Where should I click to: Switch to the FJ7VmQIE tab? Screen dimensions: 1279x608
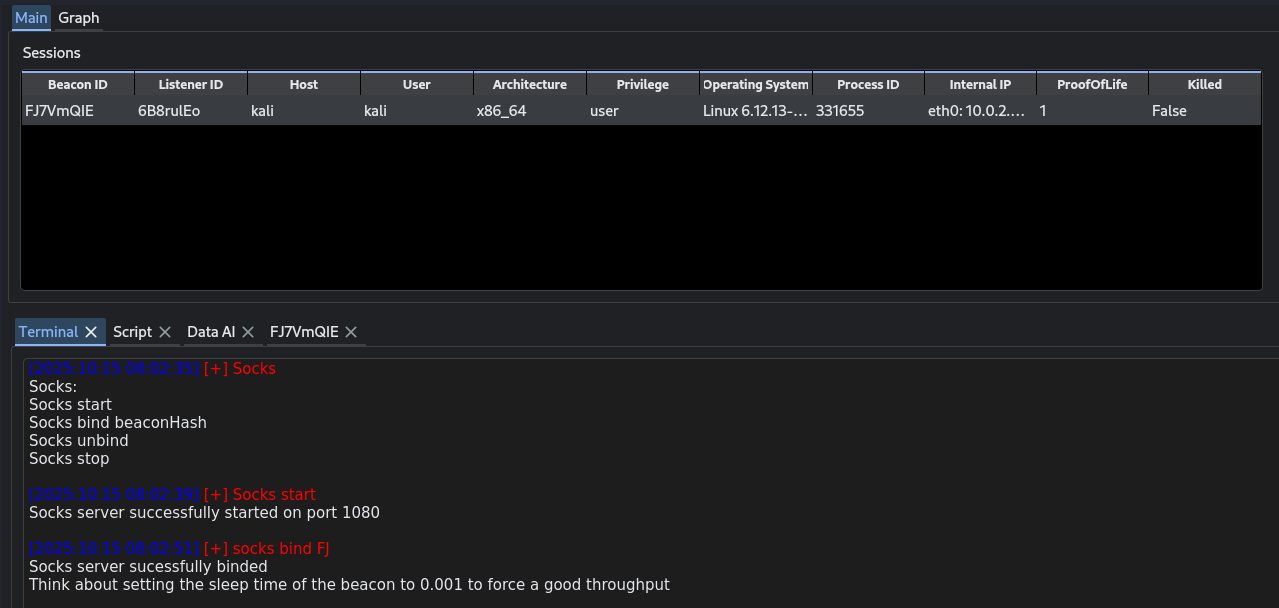pos(304,332)
